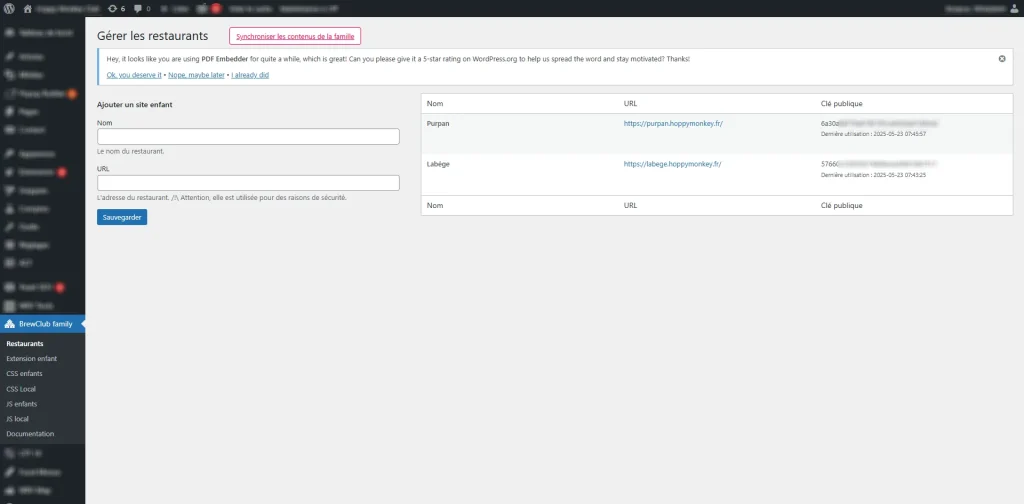The width and height of the screenshot is (1024, 504).
Task: Open the CSS Local submenu
Action: tap(21, 388)
